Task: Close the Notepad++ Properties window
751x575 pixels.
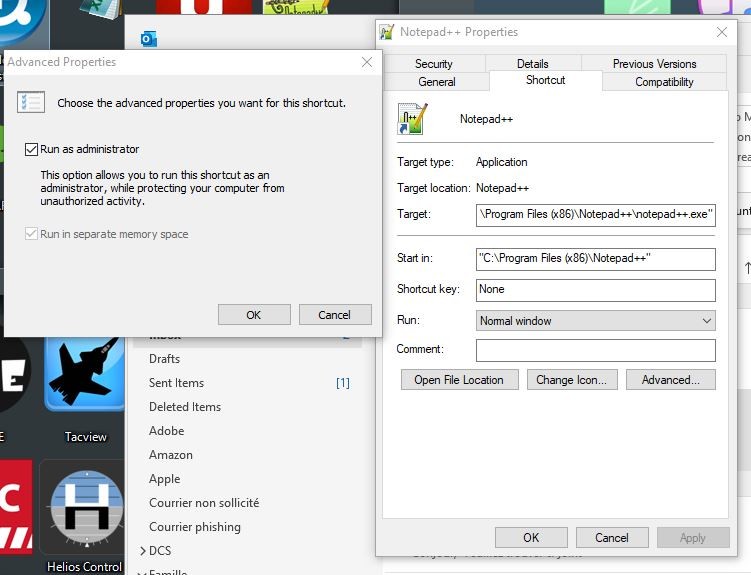Action: click(722, 32)
